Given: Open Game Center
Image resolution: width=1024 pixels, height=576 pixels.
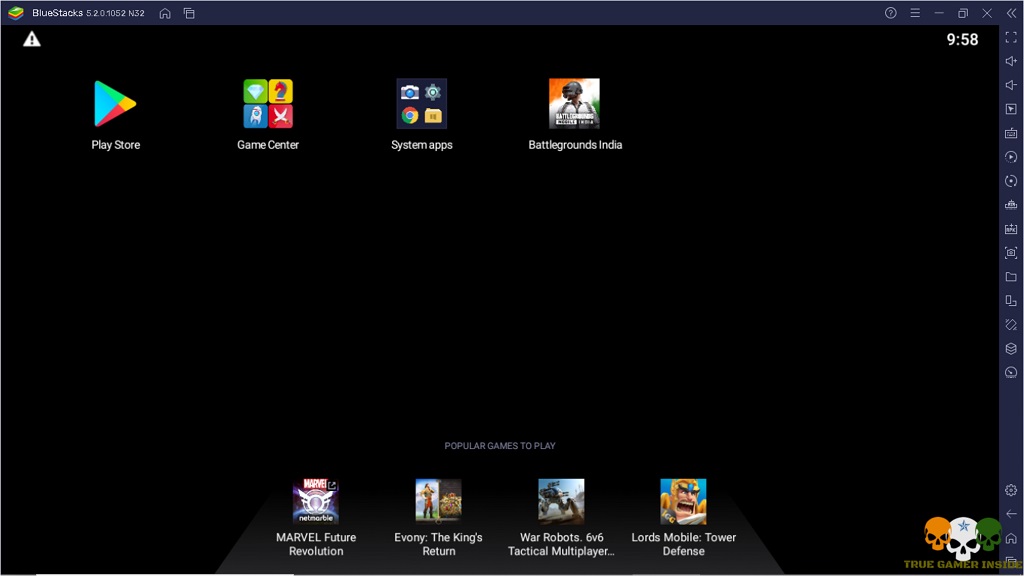Looking at the screenshot, I should [x=267, y=101].
